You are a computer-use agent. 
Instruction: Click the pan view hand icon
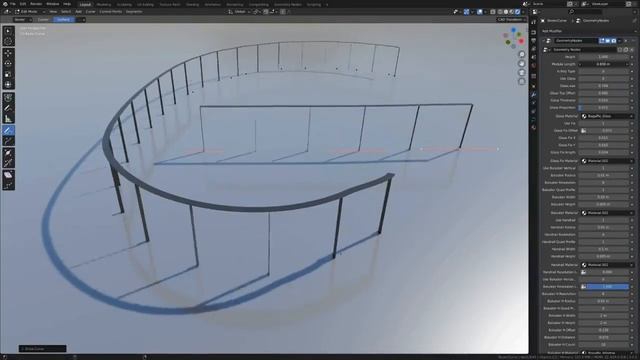click(x=522, y=64)
